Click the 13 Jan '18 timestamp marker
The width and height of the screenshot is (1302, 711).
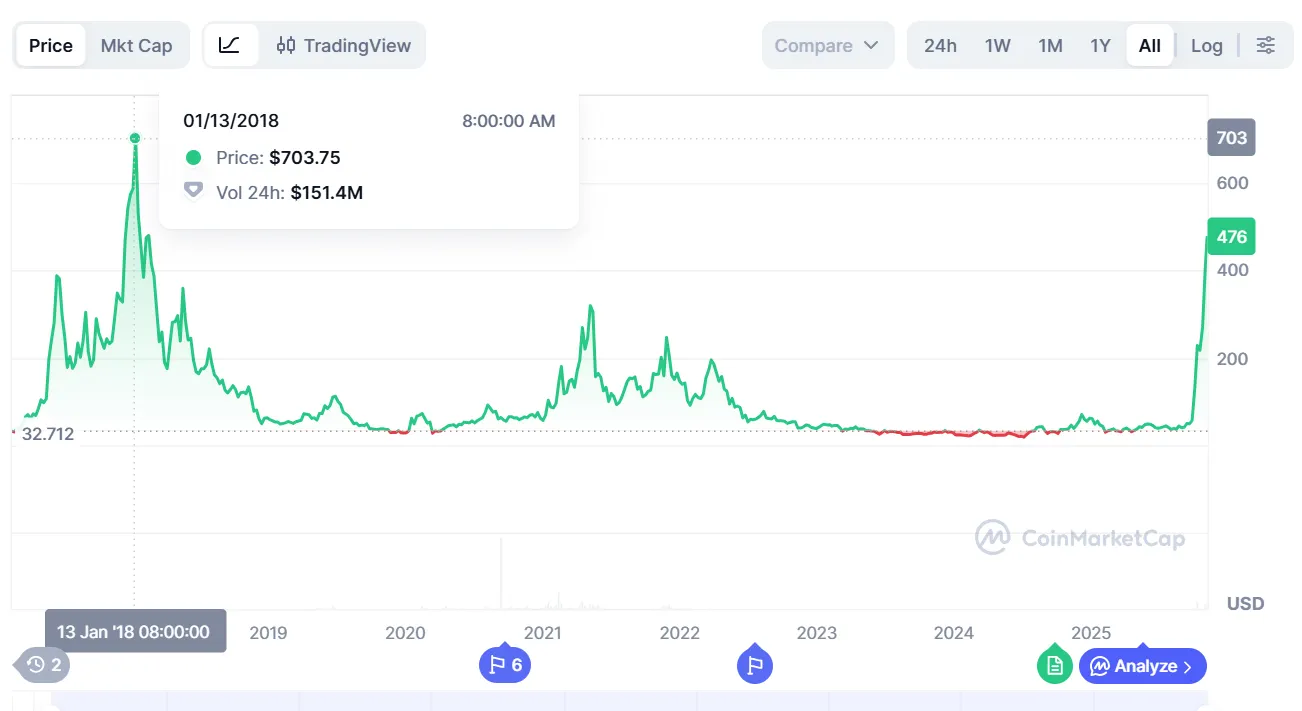click(135, 631)
